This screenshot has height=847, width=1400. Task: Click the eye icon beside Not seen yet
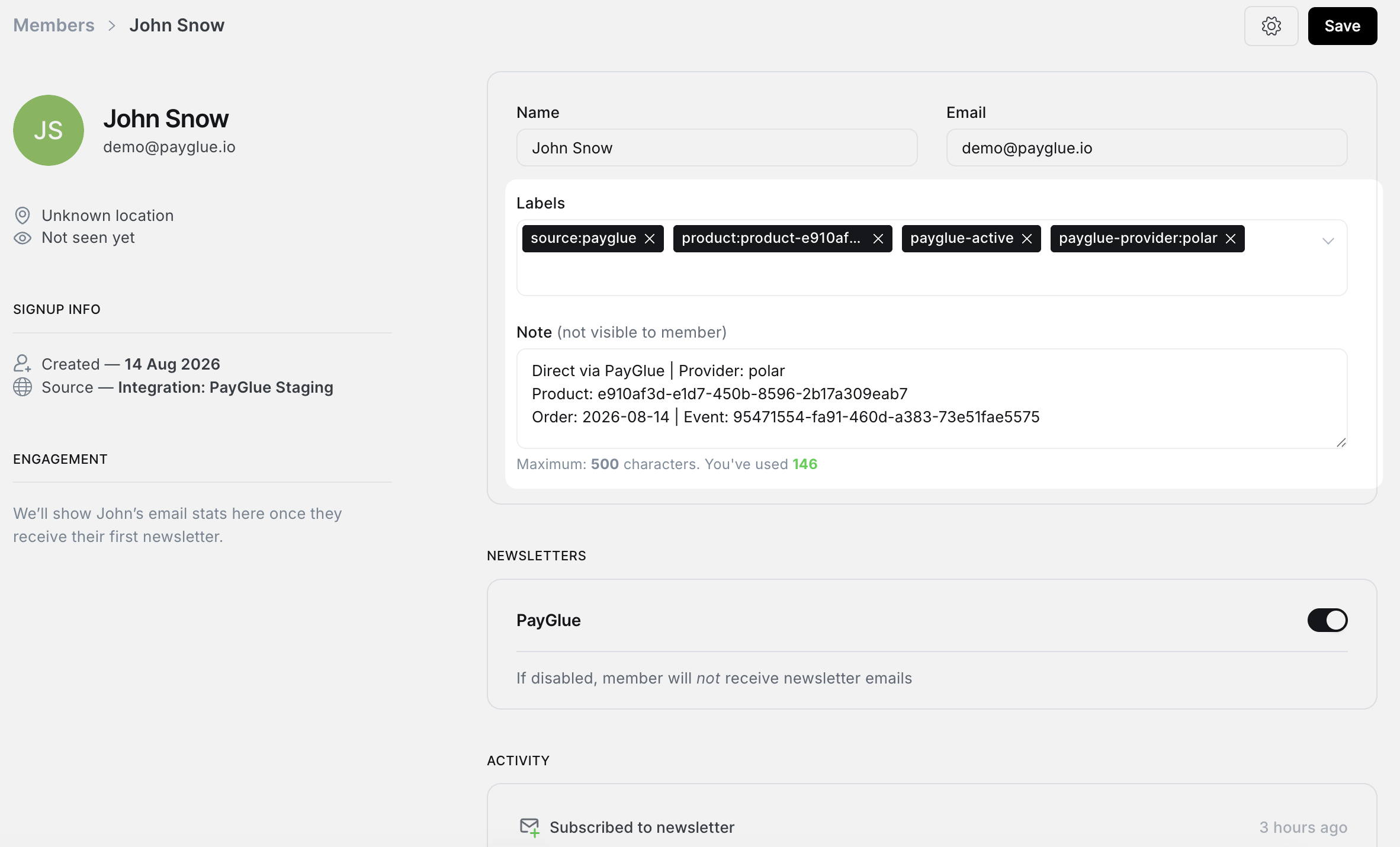[23, 238]
